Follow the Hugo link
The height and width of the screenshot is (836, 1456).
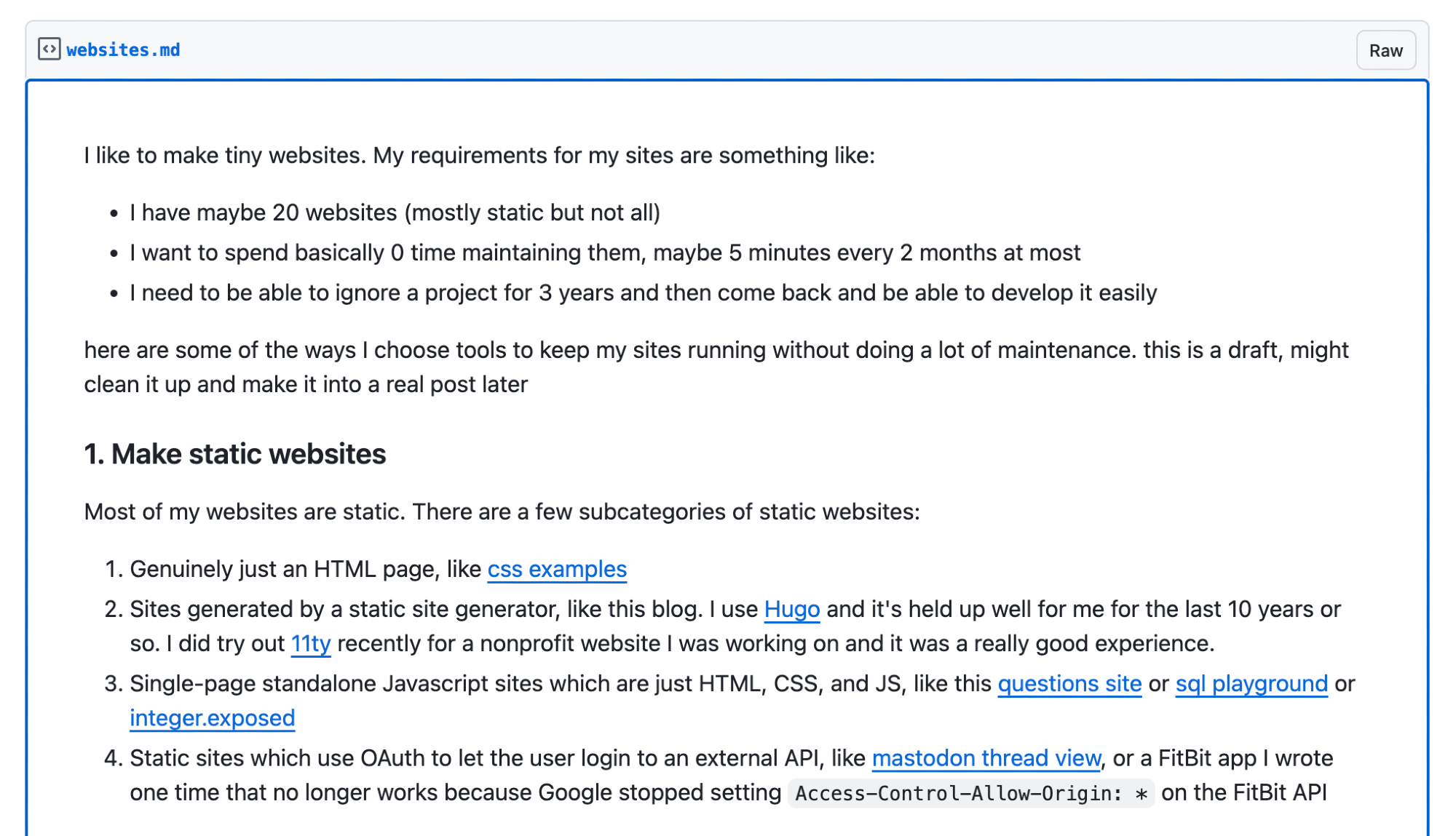point(792,609)
